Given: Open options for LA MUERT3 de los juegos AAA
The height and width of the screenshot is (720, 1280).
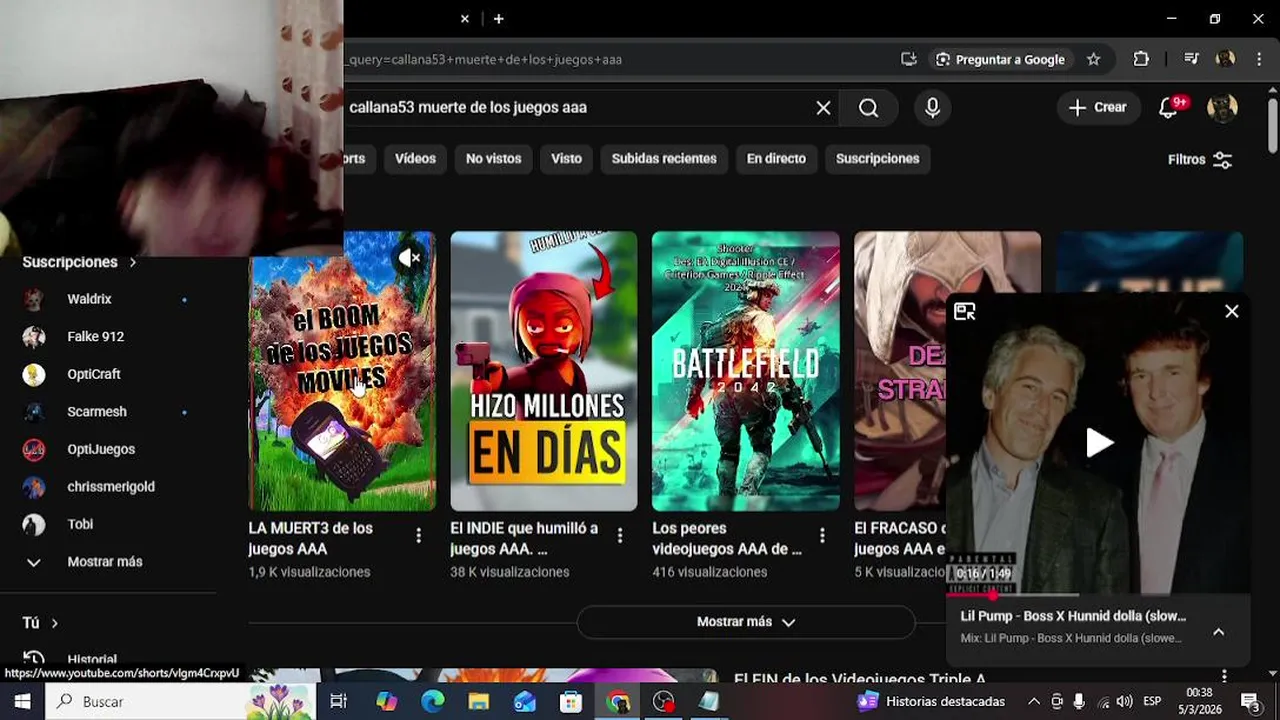Looking at the screenshot, I should 418,537.
